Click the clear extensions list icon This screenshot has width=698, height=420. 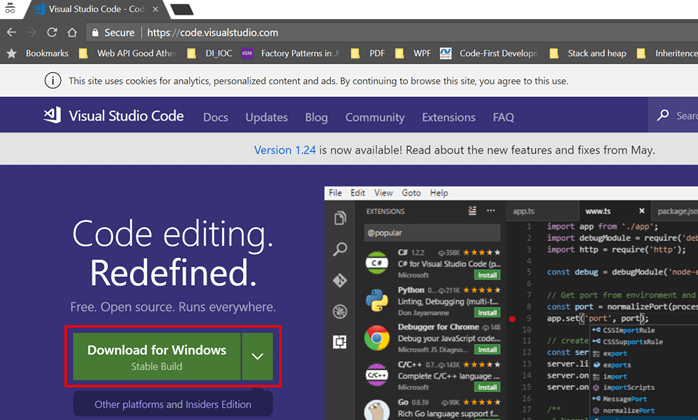(472, 211)
